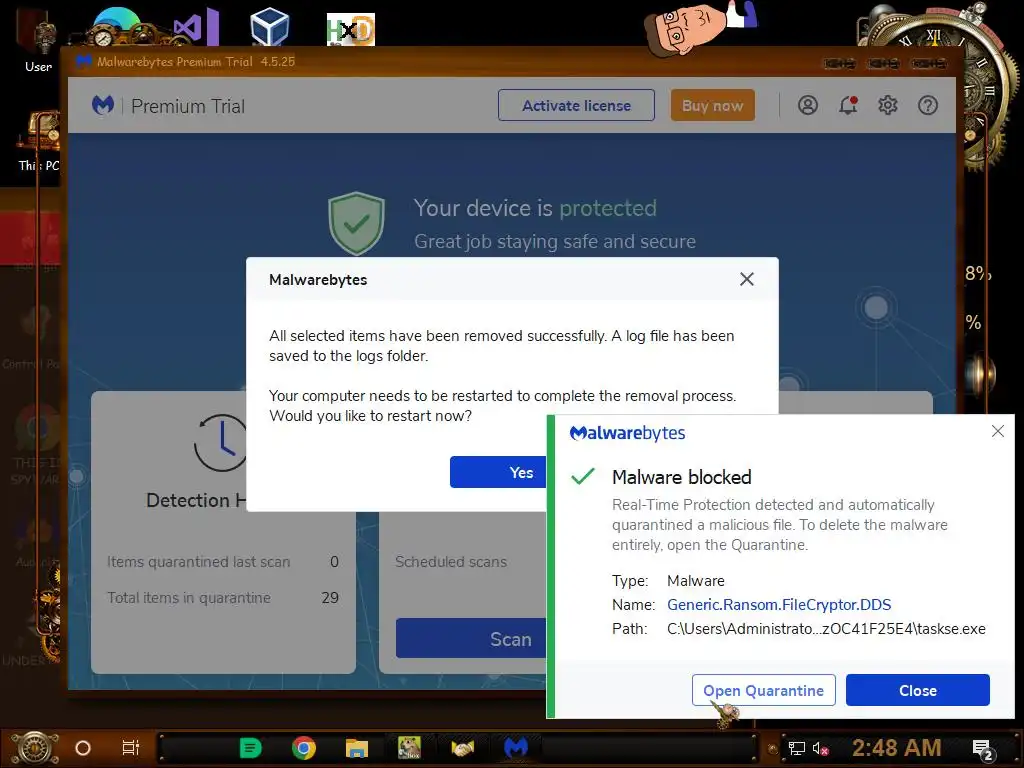
Task: Select Malwarebytes icon on the taskbar
Action: 516,747
